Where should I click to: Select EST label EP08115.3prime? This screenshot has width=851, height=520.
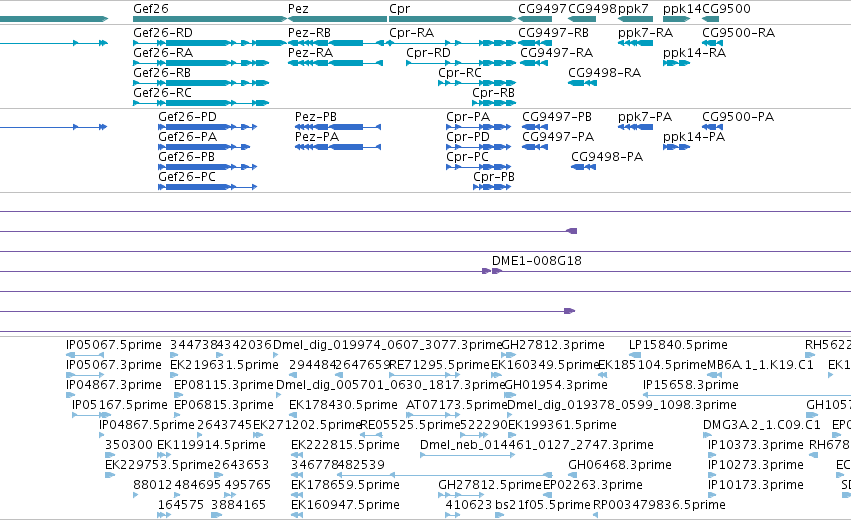point(224,385)
